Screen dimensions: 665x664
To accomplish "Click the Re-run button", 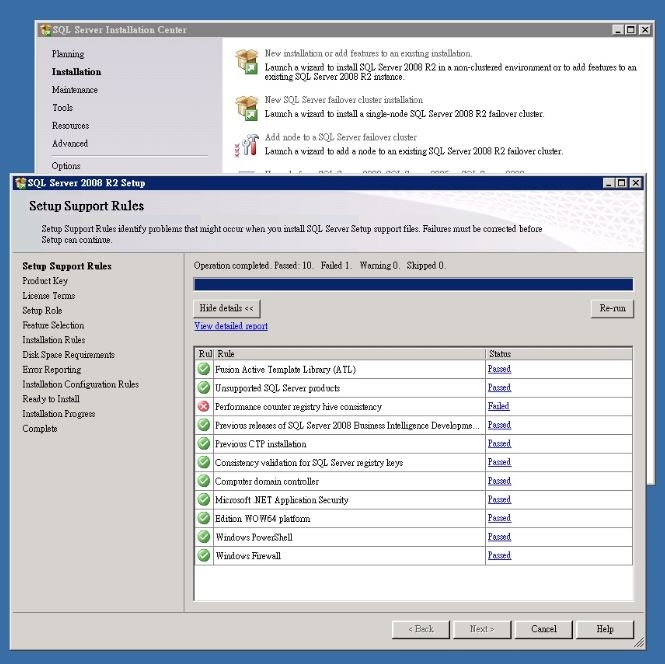I will tap(612, 308).
